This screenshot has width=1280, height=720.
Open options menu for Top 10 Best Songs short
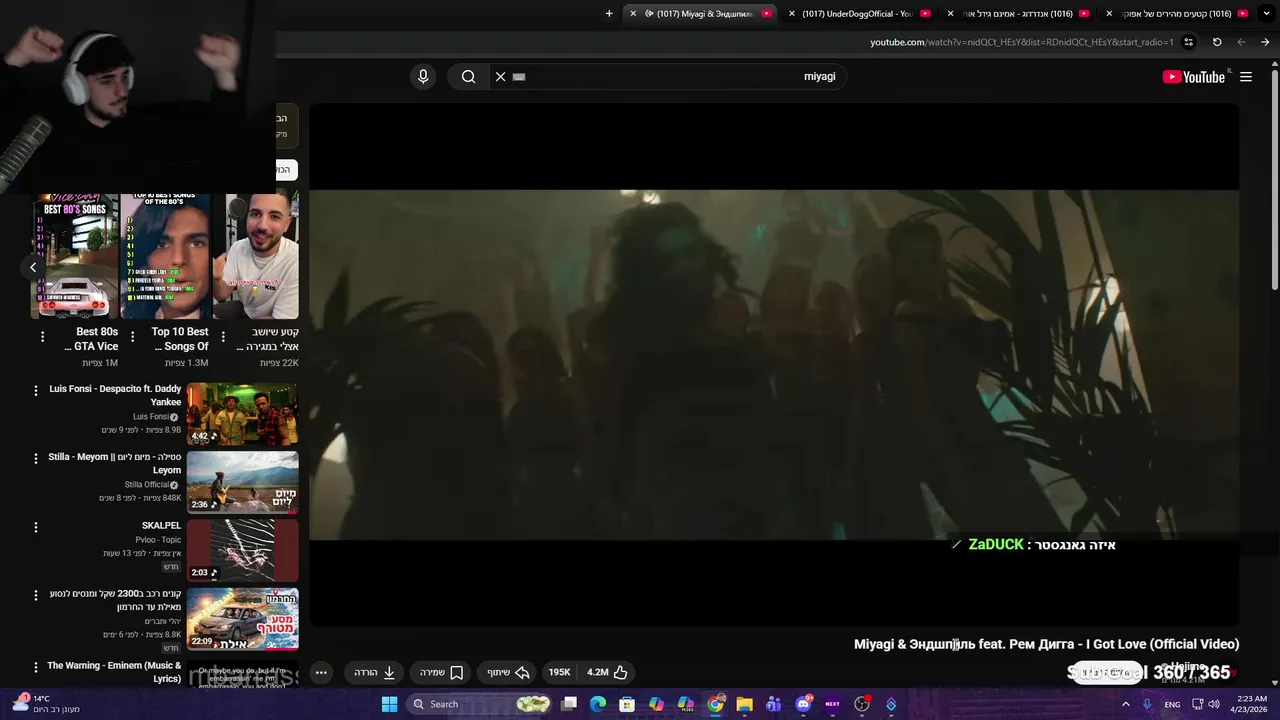[x=132, y=337]
